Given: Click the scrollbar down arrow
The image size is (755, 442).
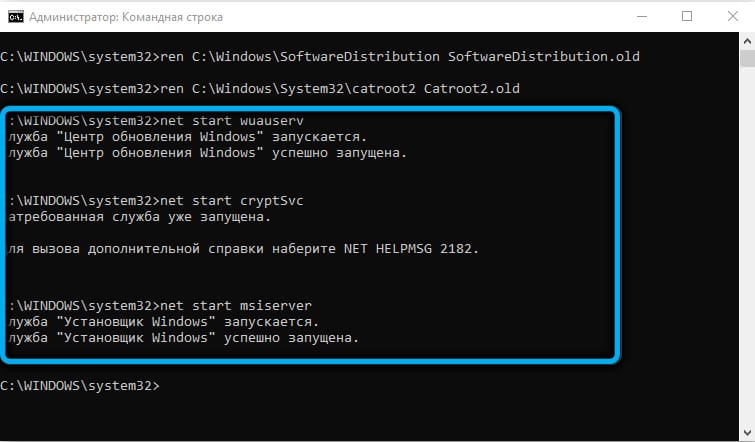Looking at the screenshot, I should tap(747, 433).
